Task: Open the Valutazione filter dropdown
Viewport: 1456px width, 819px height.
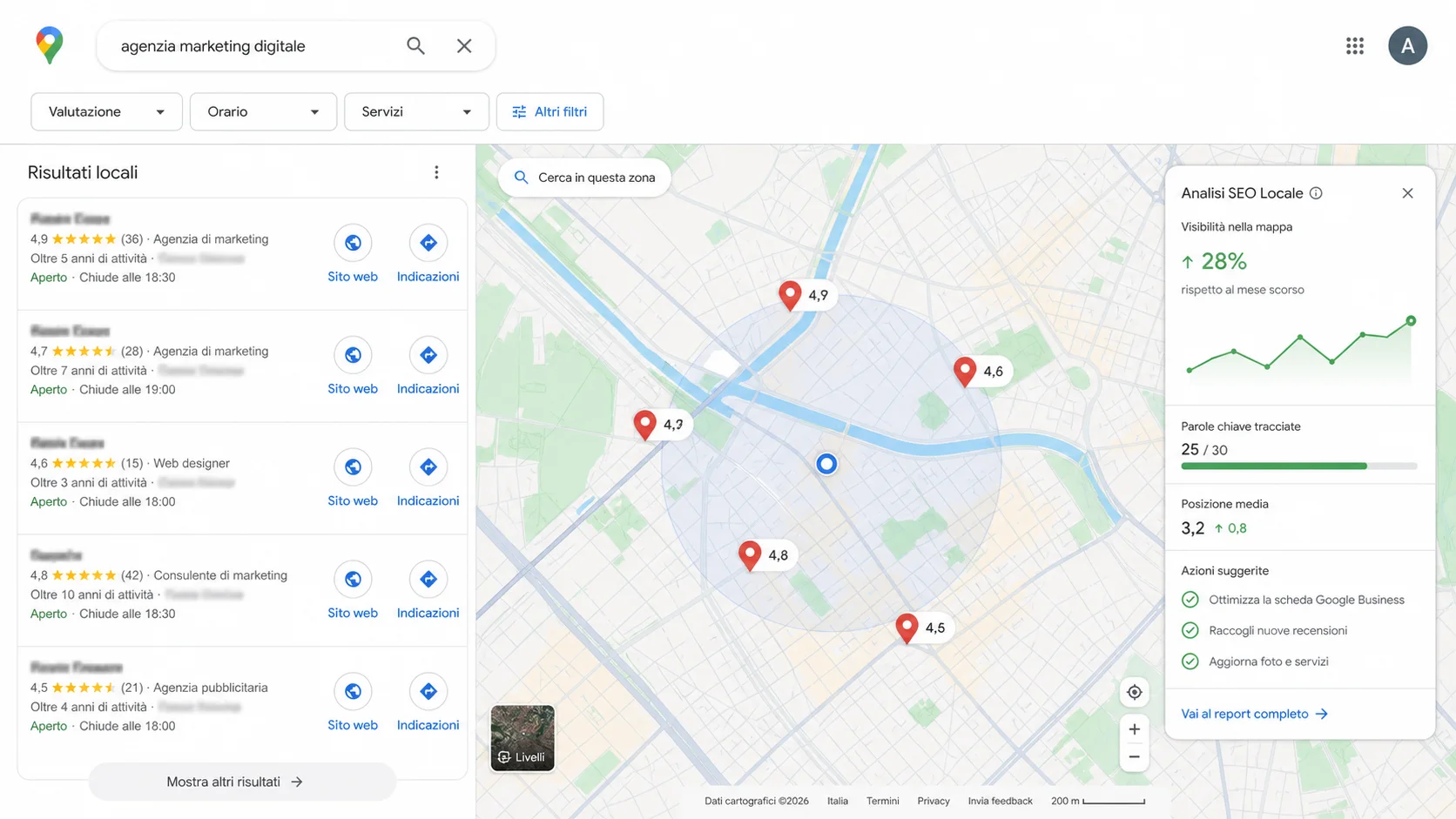Action: (106, 111)
